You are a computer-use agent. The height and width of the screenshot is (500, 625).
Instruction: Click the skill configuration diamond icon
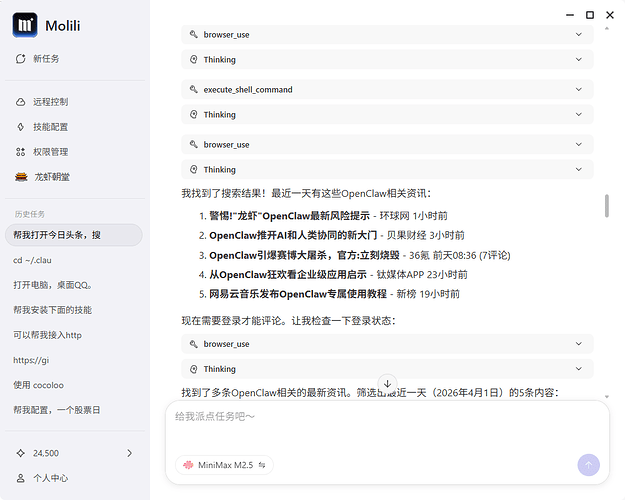click(x=20, y=127)
